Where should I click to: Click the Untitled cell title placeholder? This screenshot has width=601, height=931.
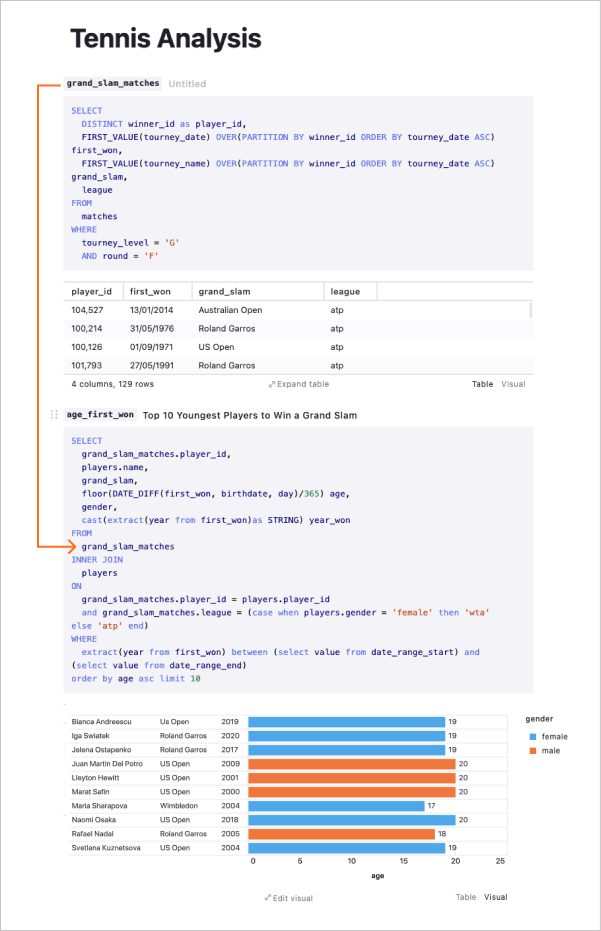pos(187,84)
